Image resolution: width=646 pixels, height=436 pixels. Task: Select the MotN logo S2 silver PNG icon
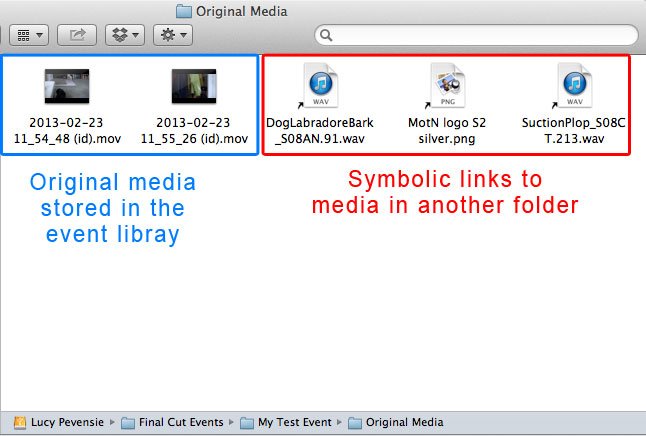click(447, 85)
